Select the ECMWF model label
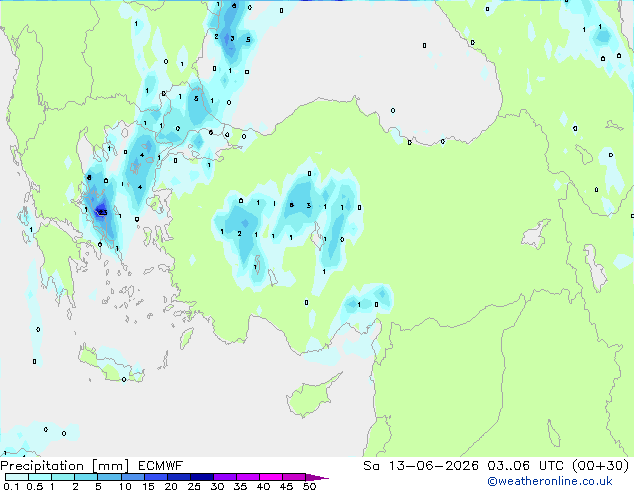634x490 pixels. coord(161,466)
